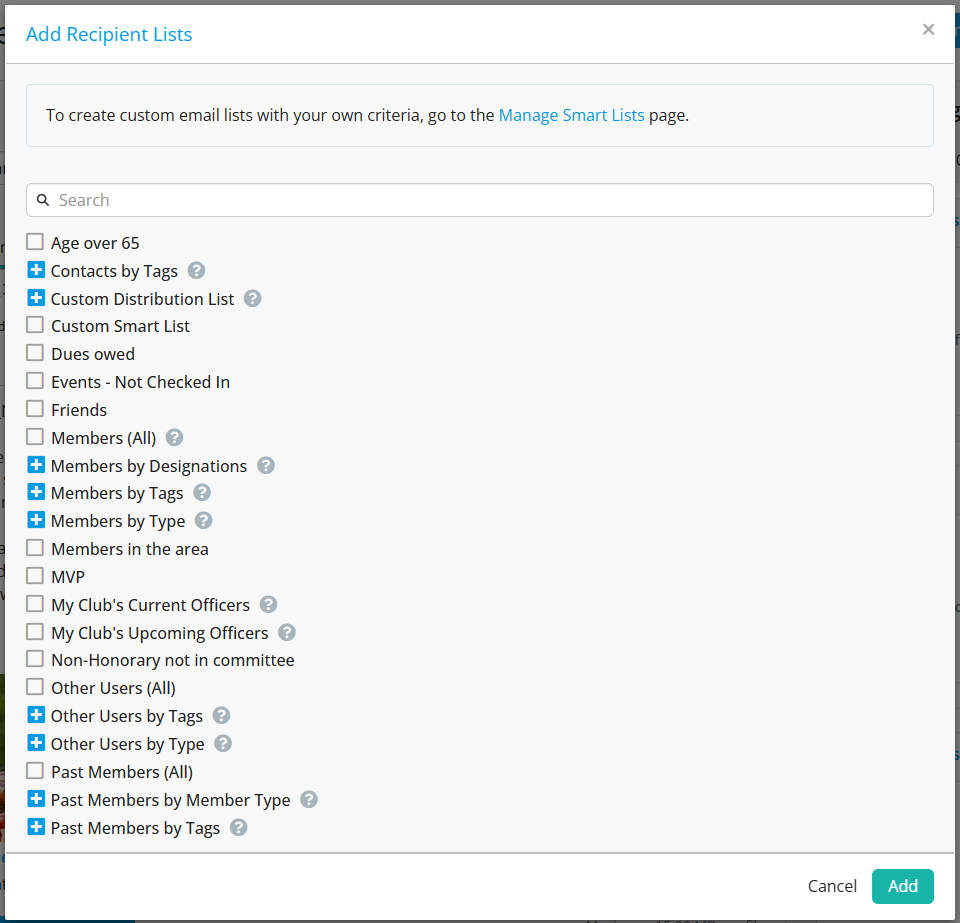This screenshot has width=960, height=923.
Task: Show help for My Club's Current Officers
Action: pos(268,605)
